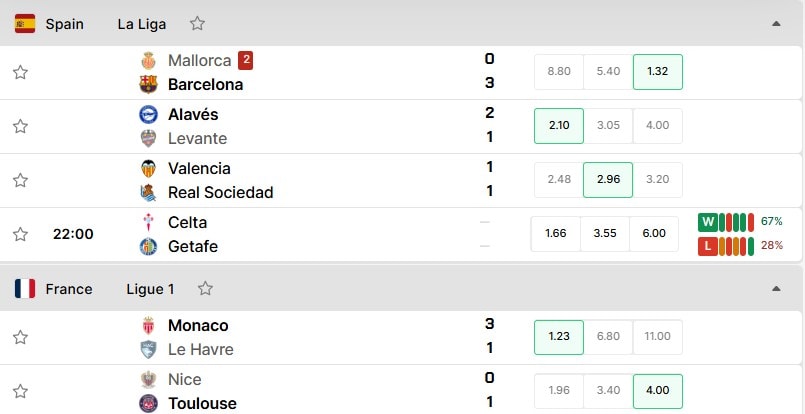805x414 pixels.
Task: Click the Real Sociedad crest
Action: pos(148,193)
